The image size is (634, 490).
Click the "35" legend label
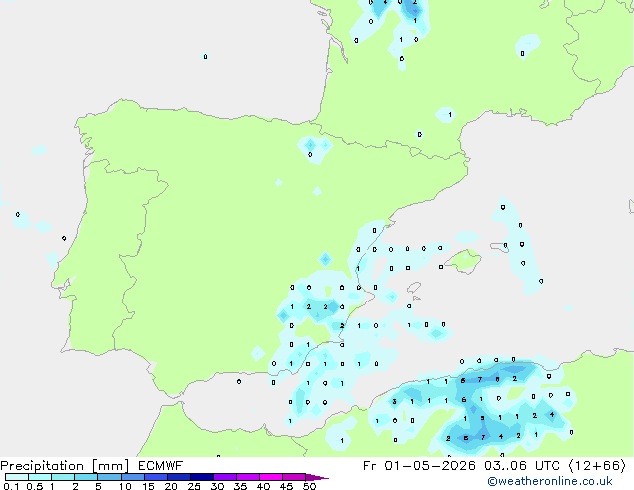(240, 486)
